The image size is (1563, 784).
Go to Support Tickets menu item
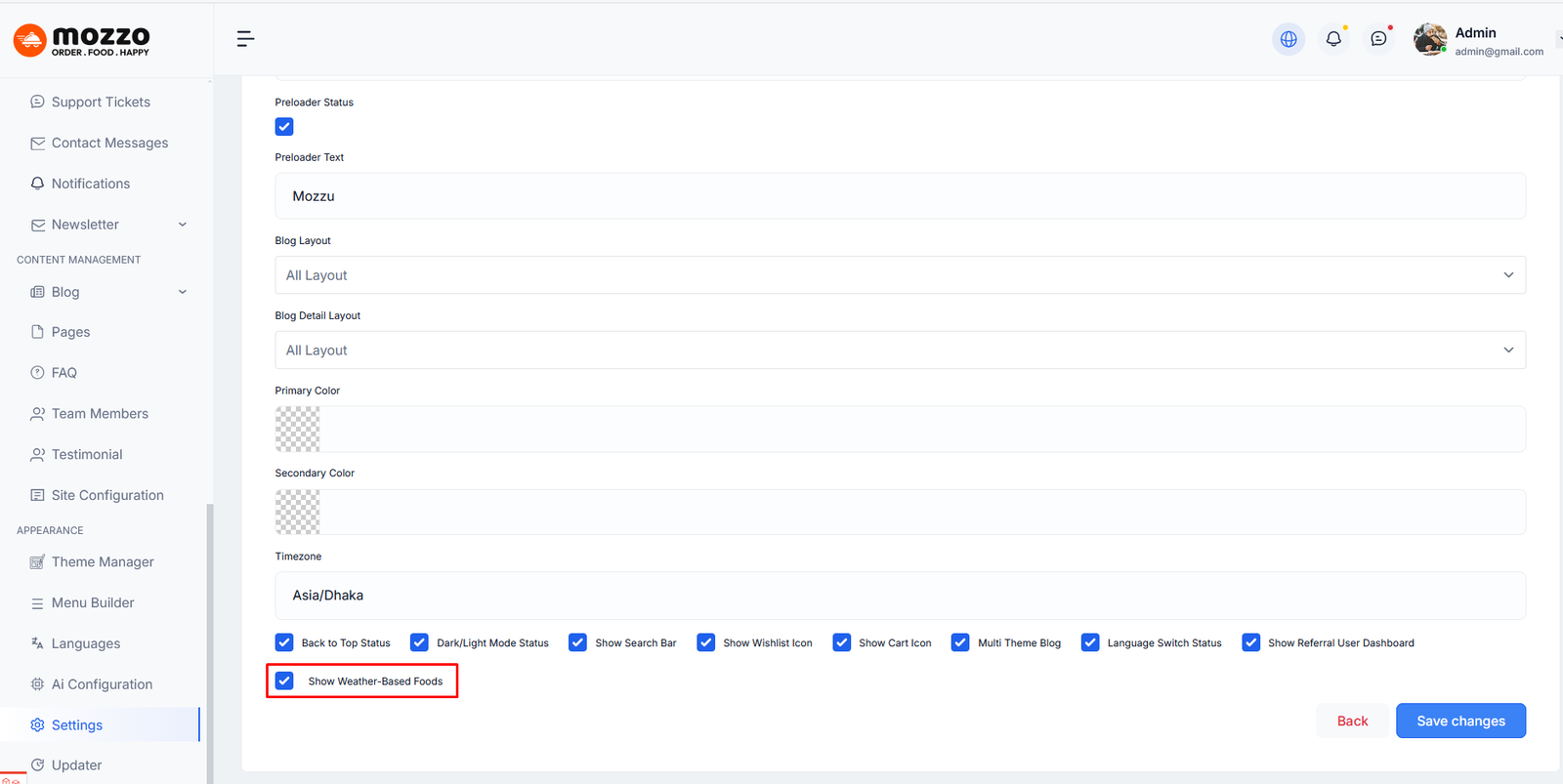101,103
